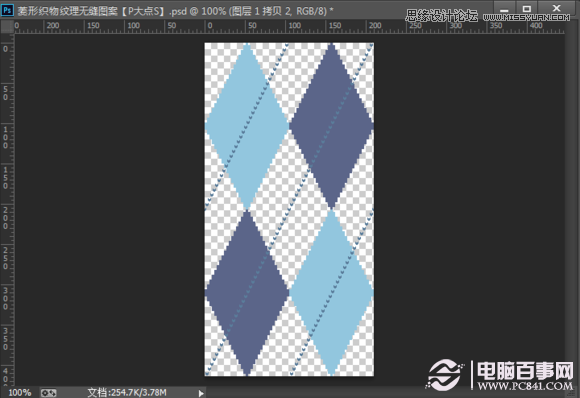Click the document title 菱形织物纹理无缝图案 in the title bar

point(67,11)
